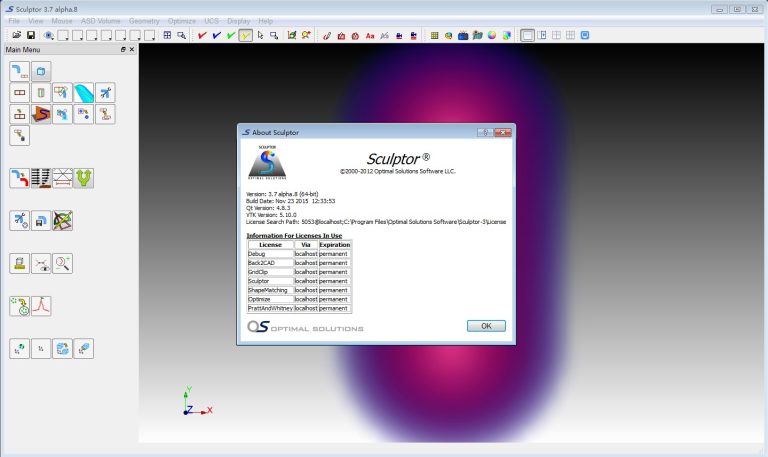
Task: Click the blue cube Main Menu icon
Action: [41, 72]
